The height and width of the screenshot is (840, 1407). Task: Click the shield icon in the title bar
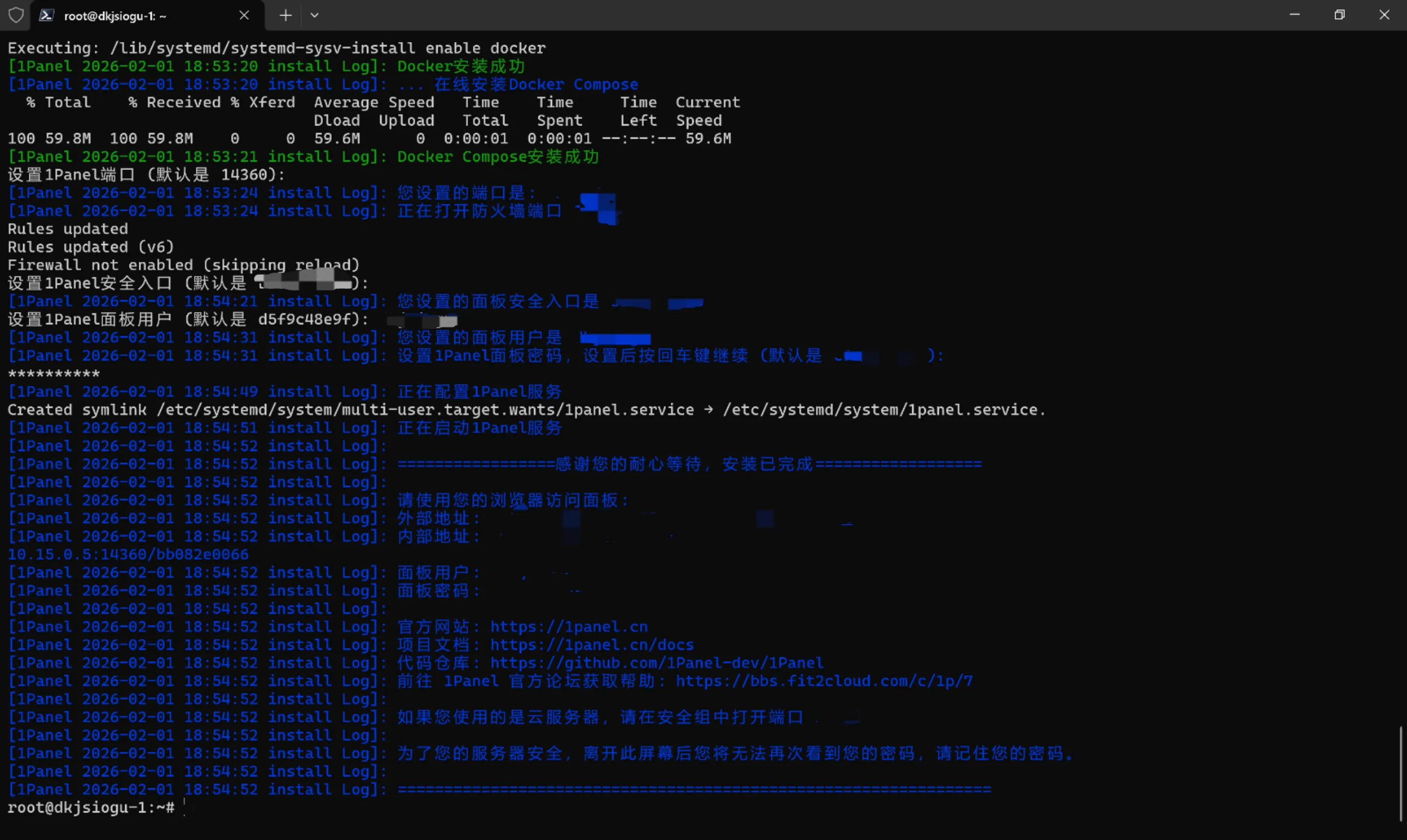(16, 15)
